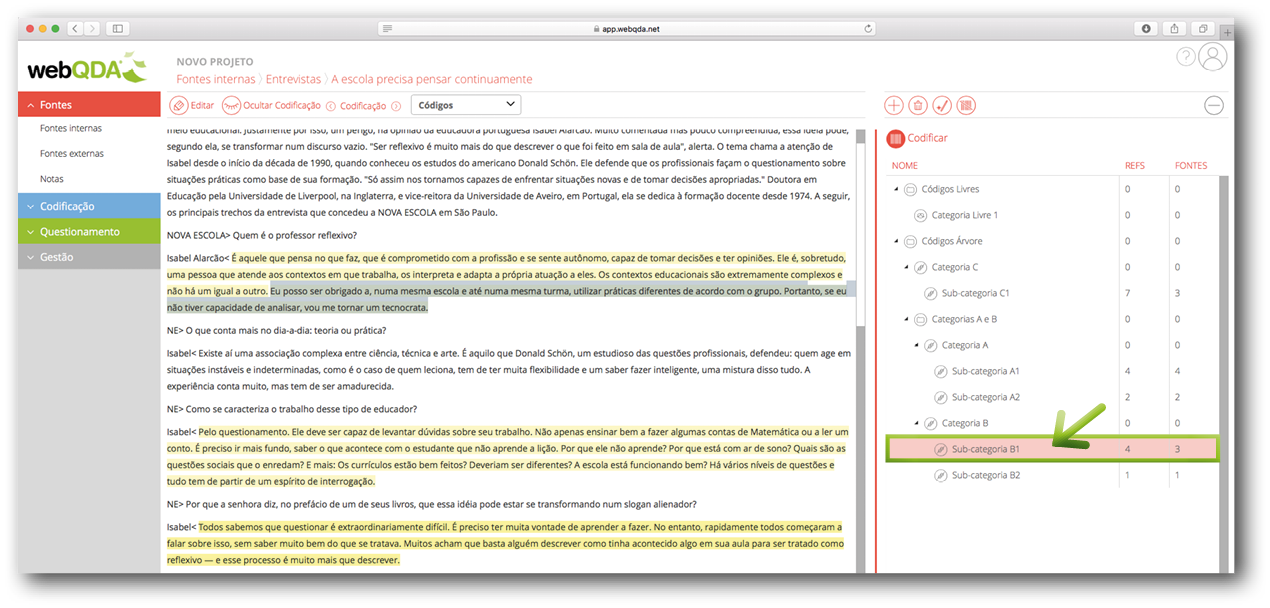Click the Entrevistas breadcrumb link
Viewport: 1270px width, 608px height.
[294, 79]
